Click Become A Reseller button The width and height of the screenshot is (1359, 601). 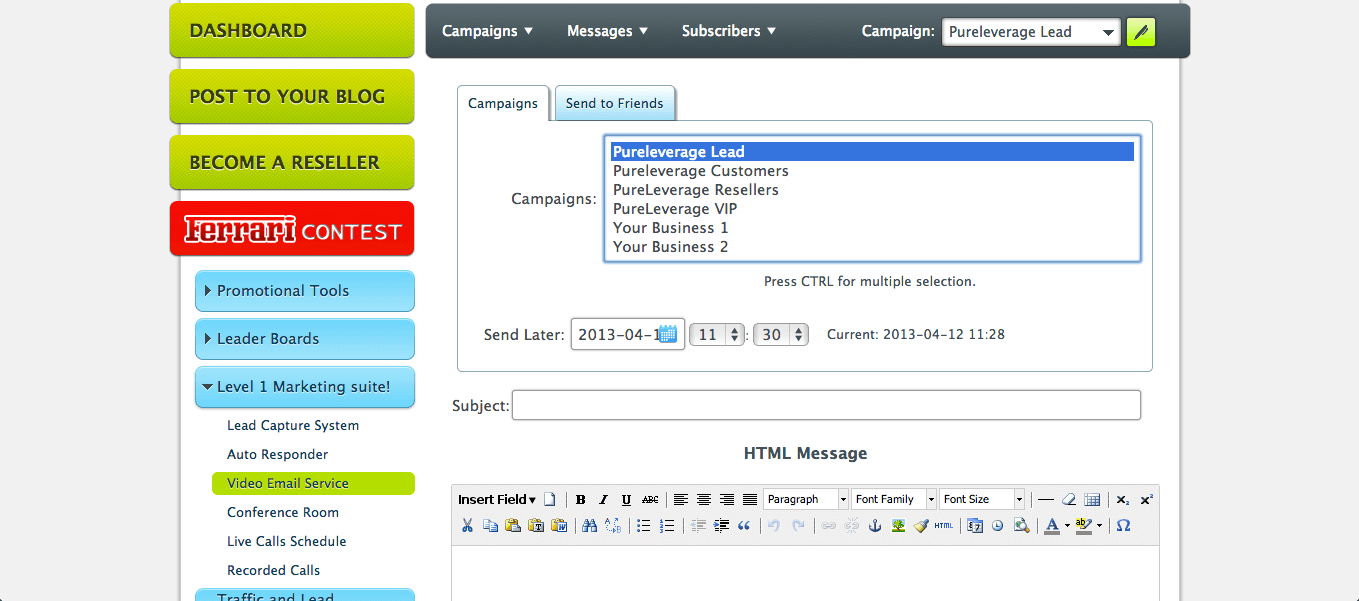point(292,163)
